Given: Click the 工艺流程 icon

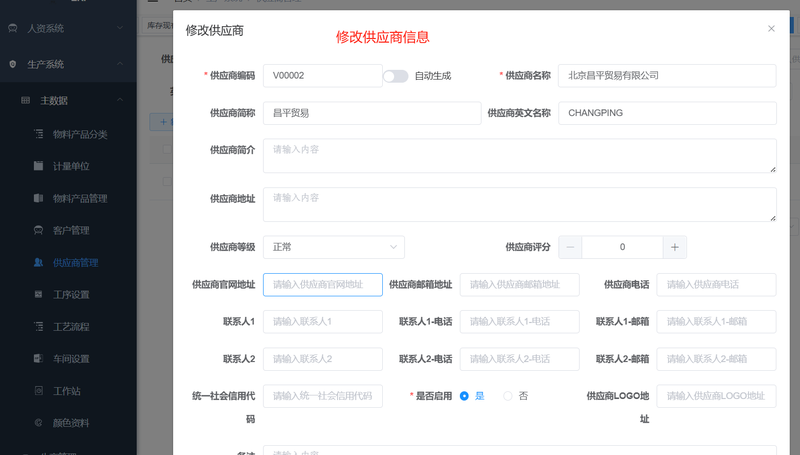Looking at the screenshot, I should click(x=39, y=326).
